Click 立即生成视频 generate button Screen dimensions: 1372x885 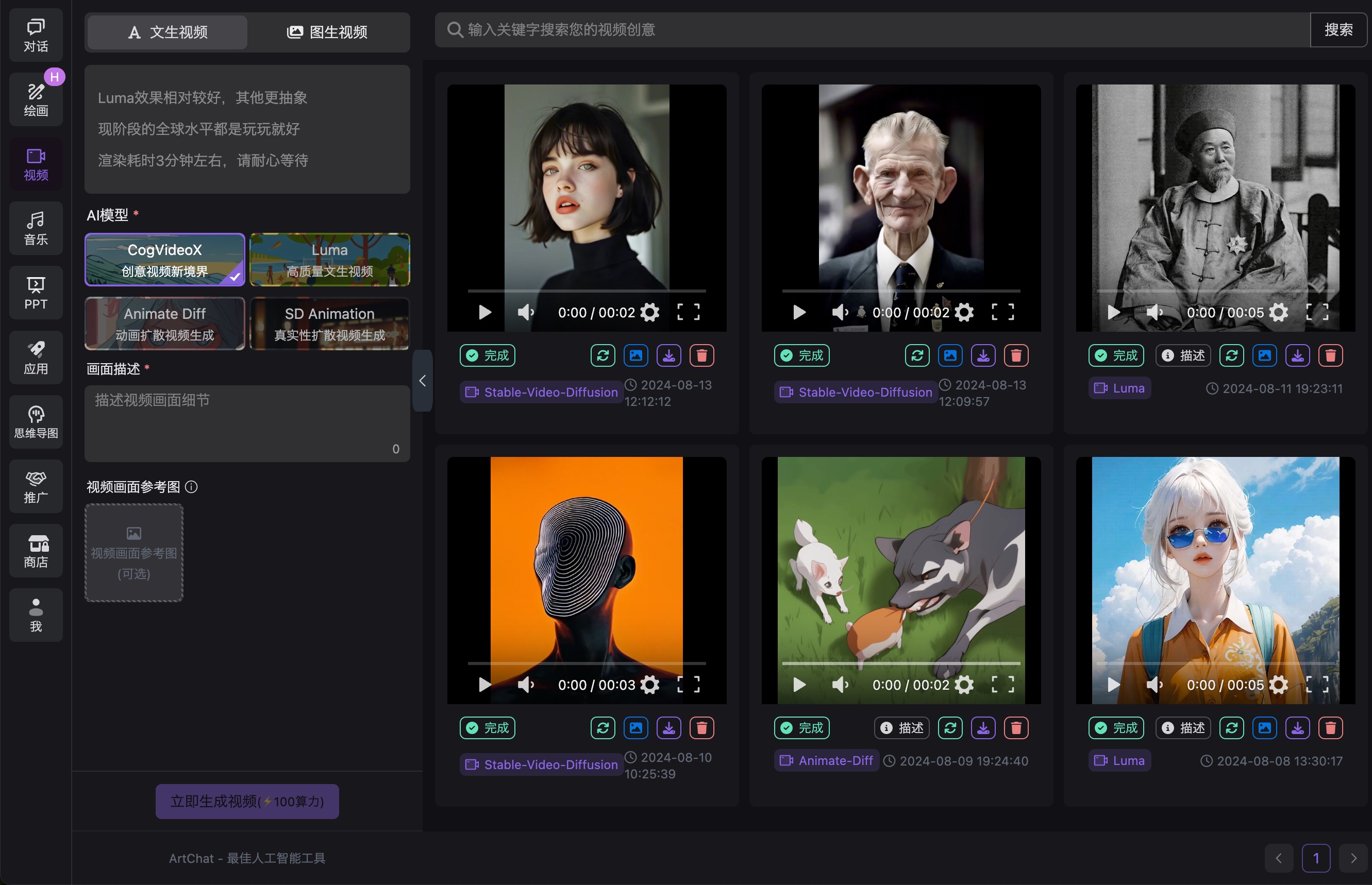coord(247,801)
